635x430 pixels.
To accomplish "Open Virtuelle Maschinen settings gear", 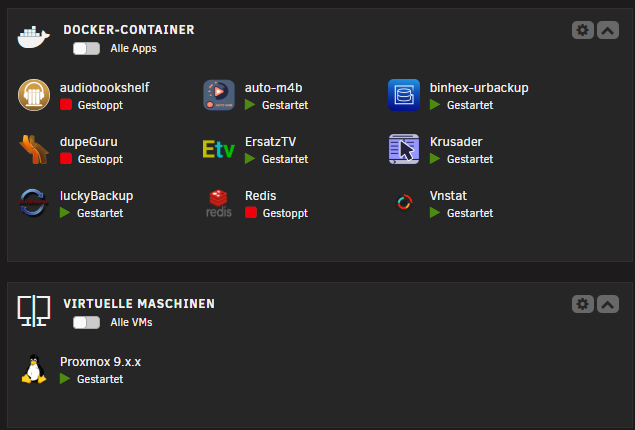I will tap(583, 304).
